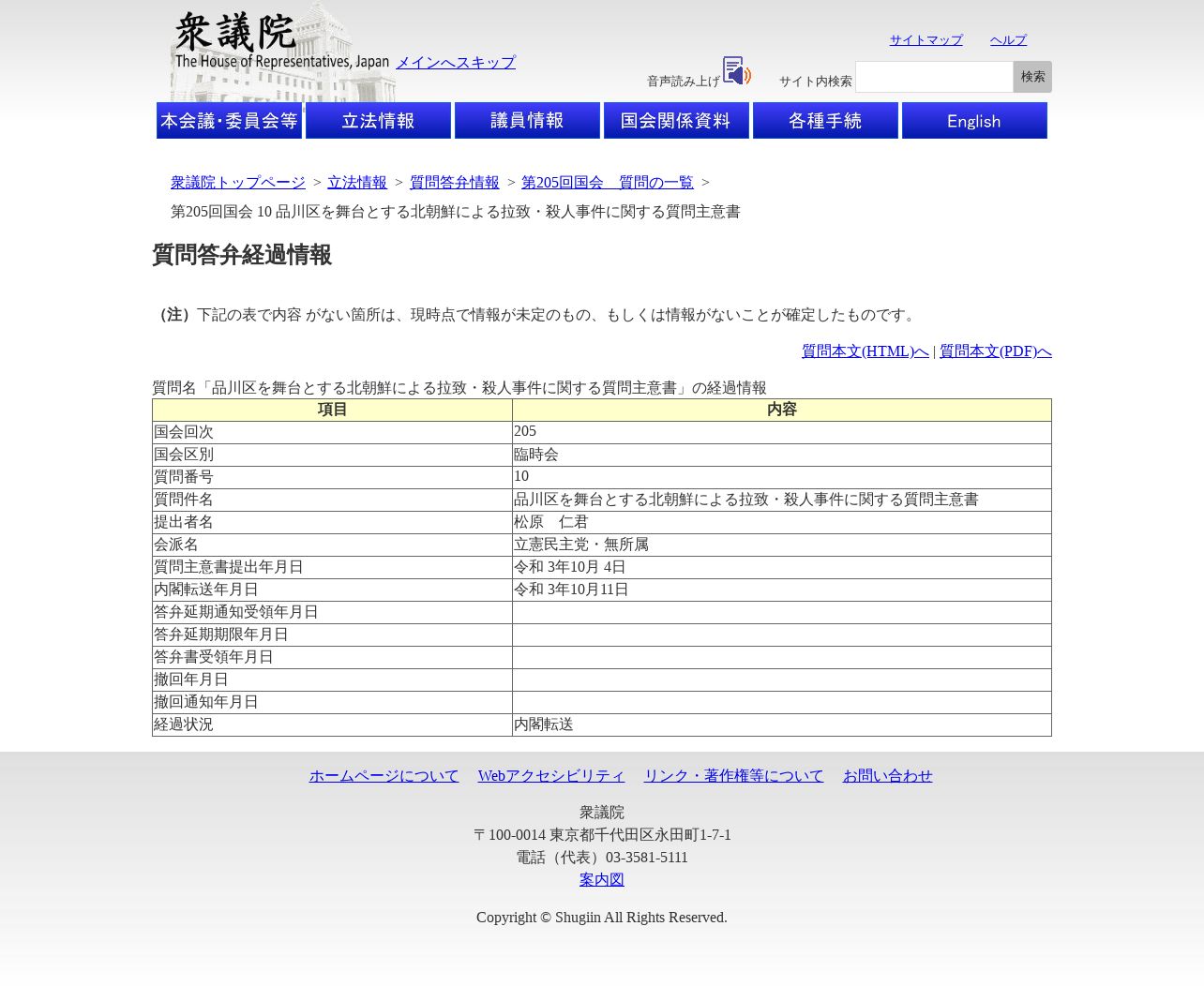Select the 経過状況 row label
The width and height of the screenshot is (1204, 986).
point(333,725)
